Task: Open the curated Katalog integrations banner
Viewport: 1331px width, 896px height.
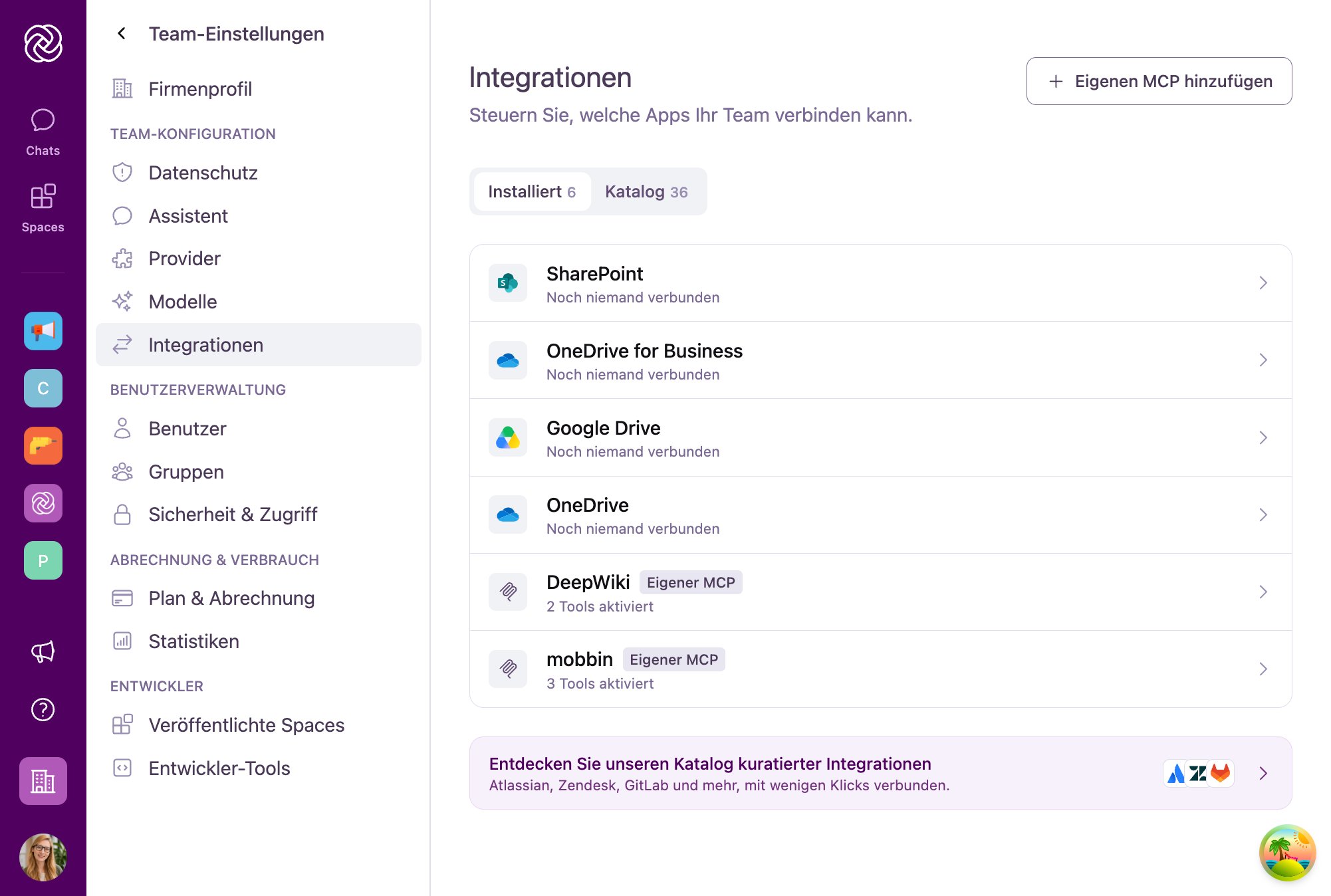Action: click(x=880, y=773)
